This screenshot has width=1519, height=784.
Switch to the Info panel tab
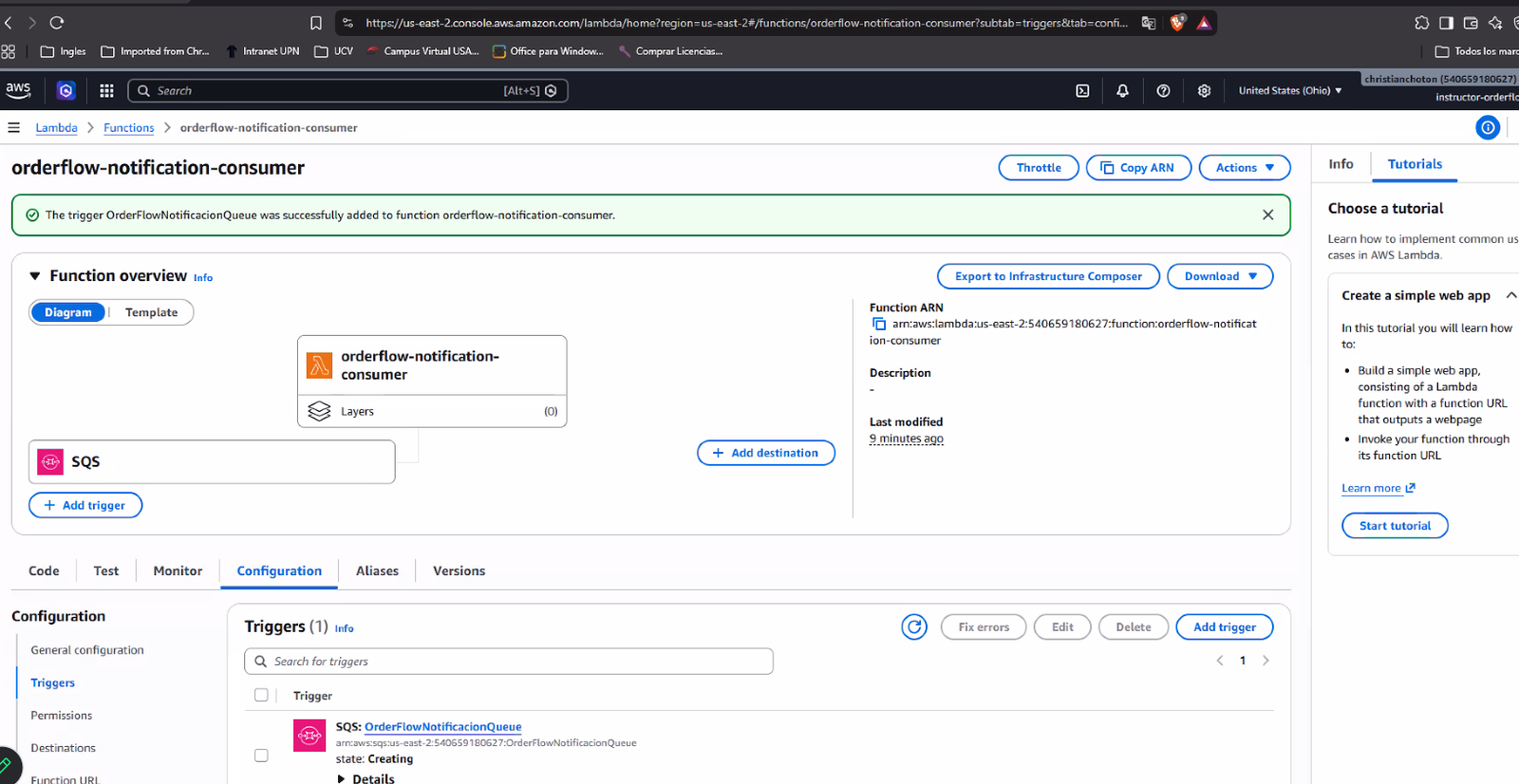click(x=1341, y=164)
